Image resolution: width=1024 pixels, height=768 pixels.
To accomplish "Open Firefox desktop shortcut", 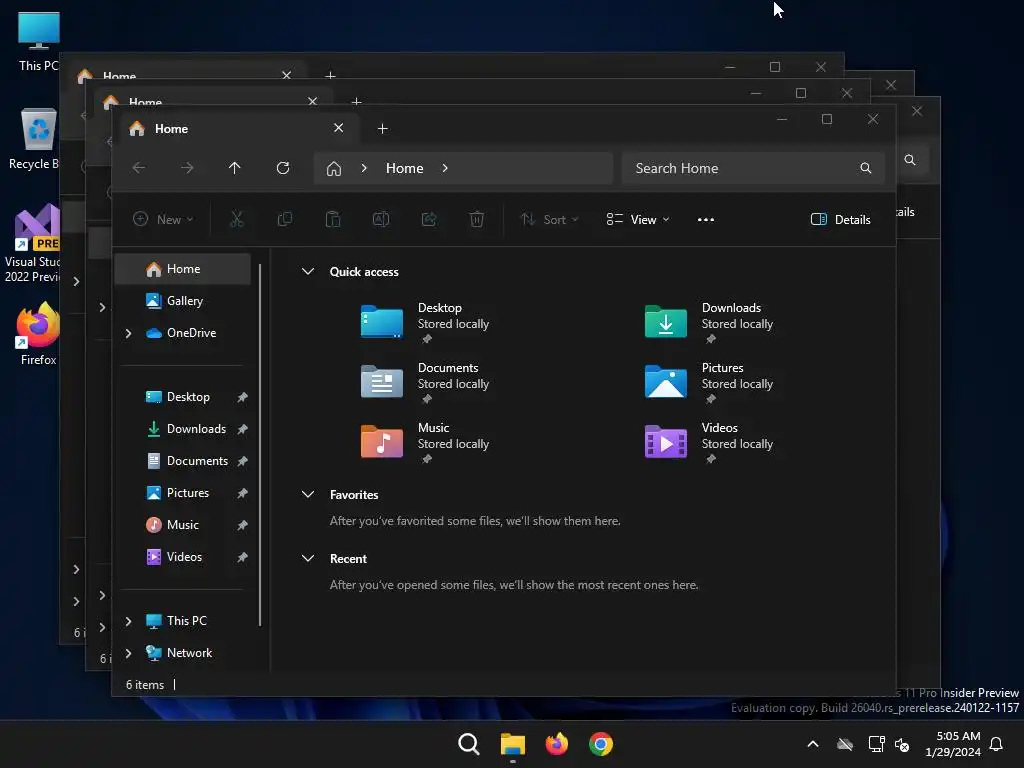I will tap(38, 334).
